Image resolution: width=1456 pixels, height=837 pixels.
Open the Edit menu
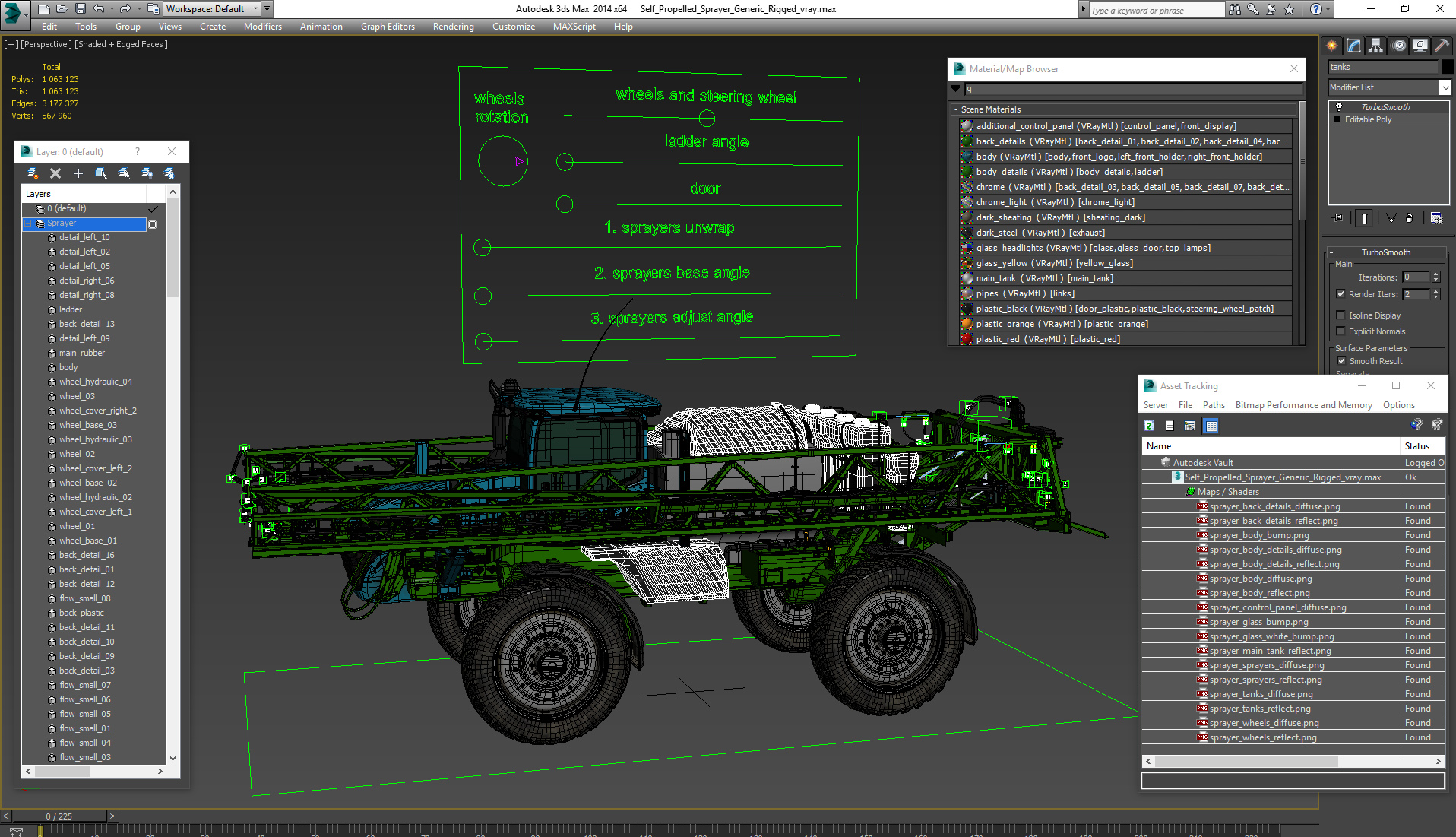point(49,27)
